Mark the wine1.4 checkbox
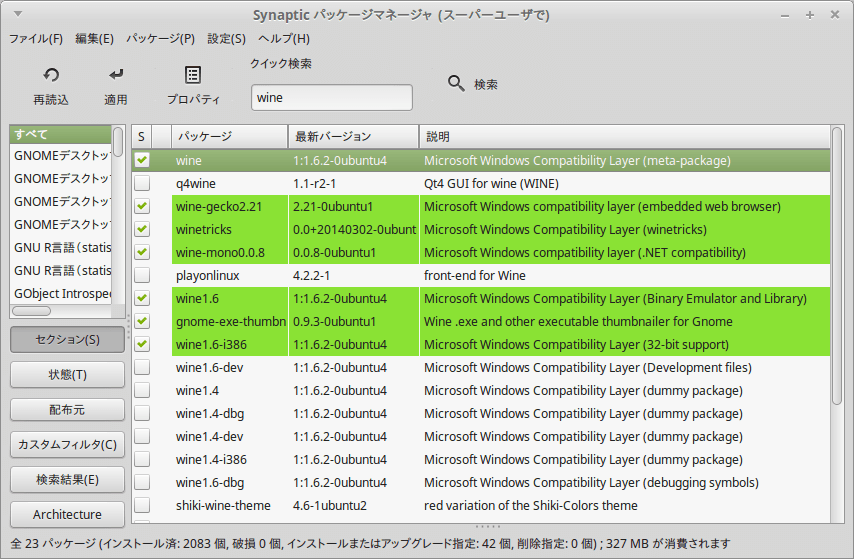 coord(142,390)
